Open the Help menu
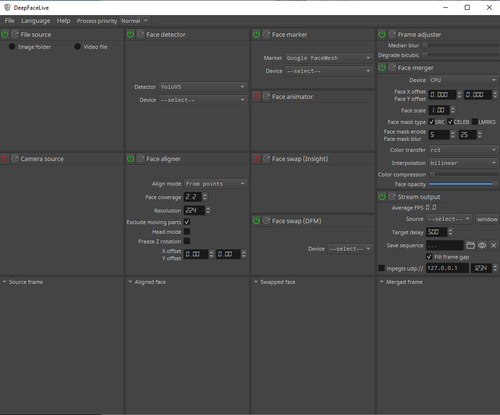The height and width of the screenshot is (415, 500). point(63,21)
